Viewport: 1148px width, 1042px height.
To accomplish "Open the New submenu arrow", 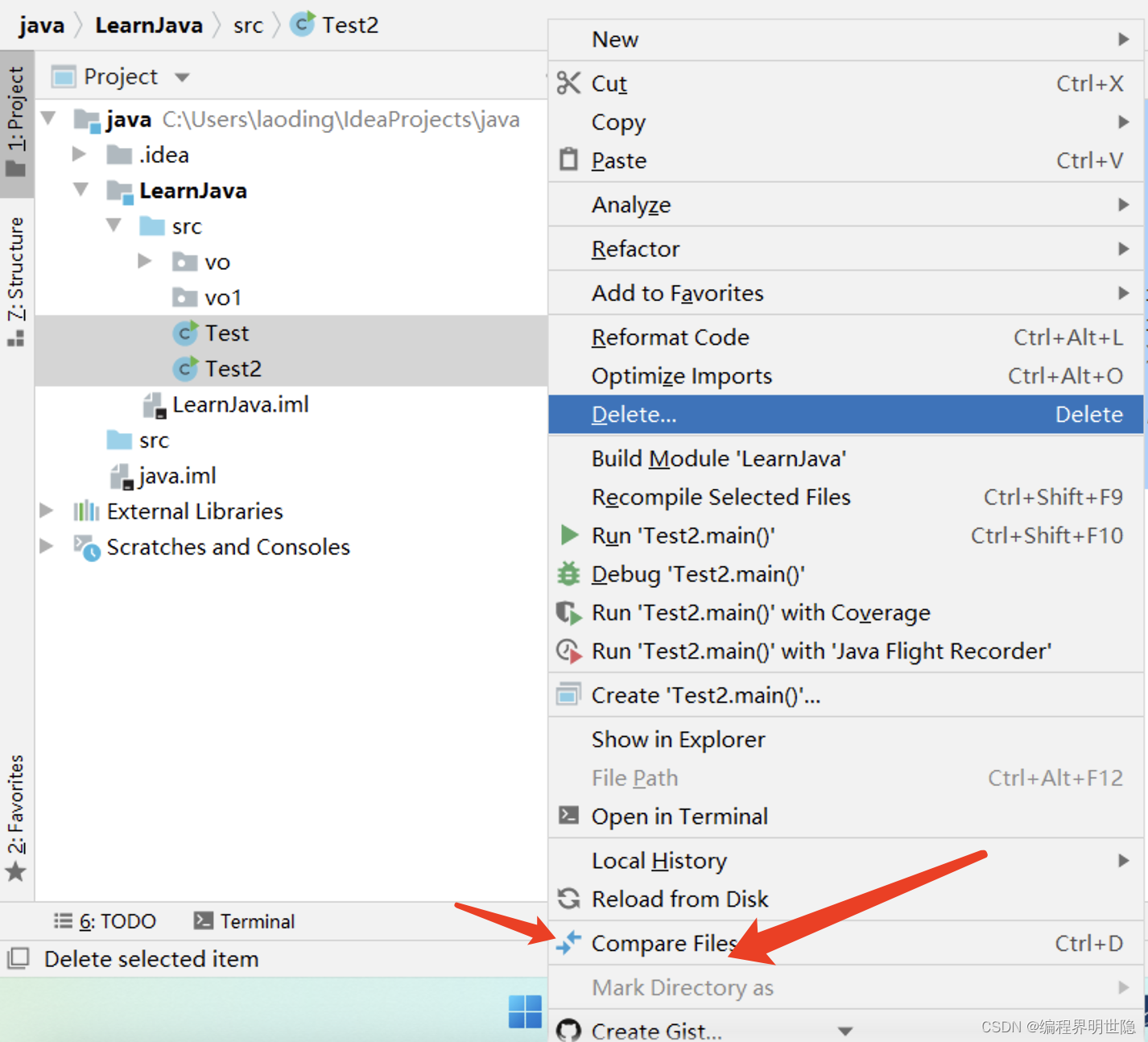I will 1124,39.
